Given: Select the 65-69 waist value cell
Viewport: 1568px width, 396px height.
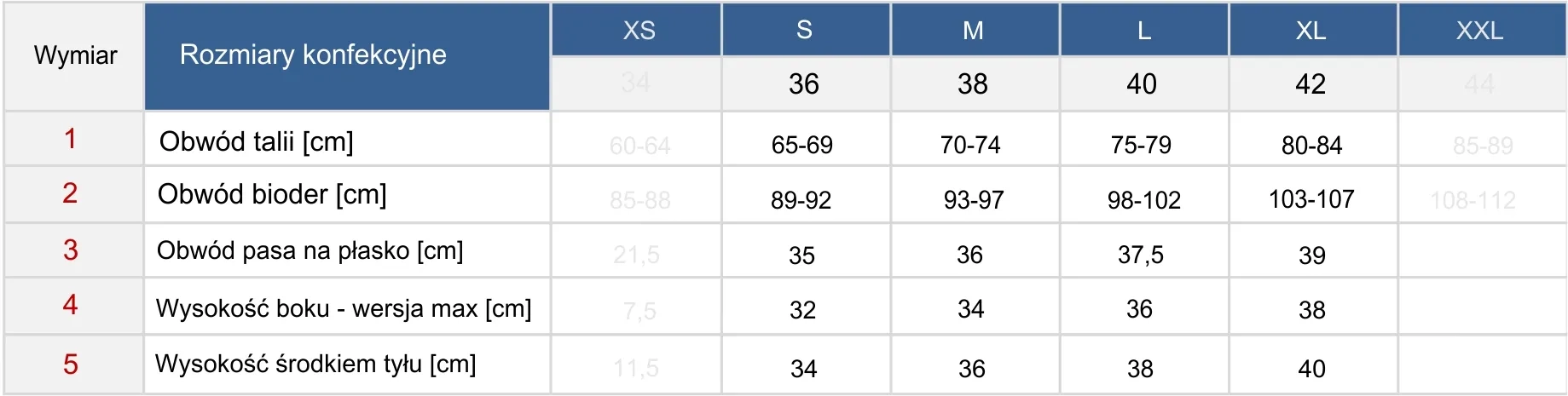Looking at the screenshot, I should [x=802, y=145].
